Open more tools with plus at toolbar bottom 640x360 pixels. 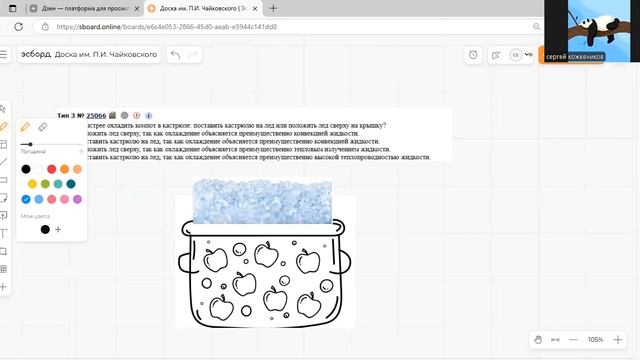click(3, 287)
